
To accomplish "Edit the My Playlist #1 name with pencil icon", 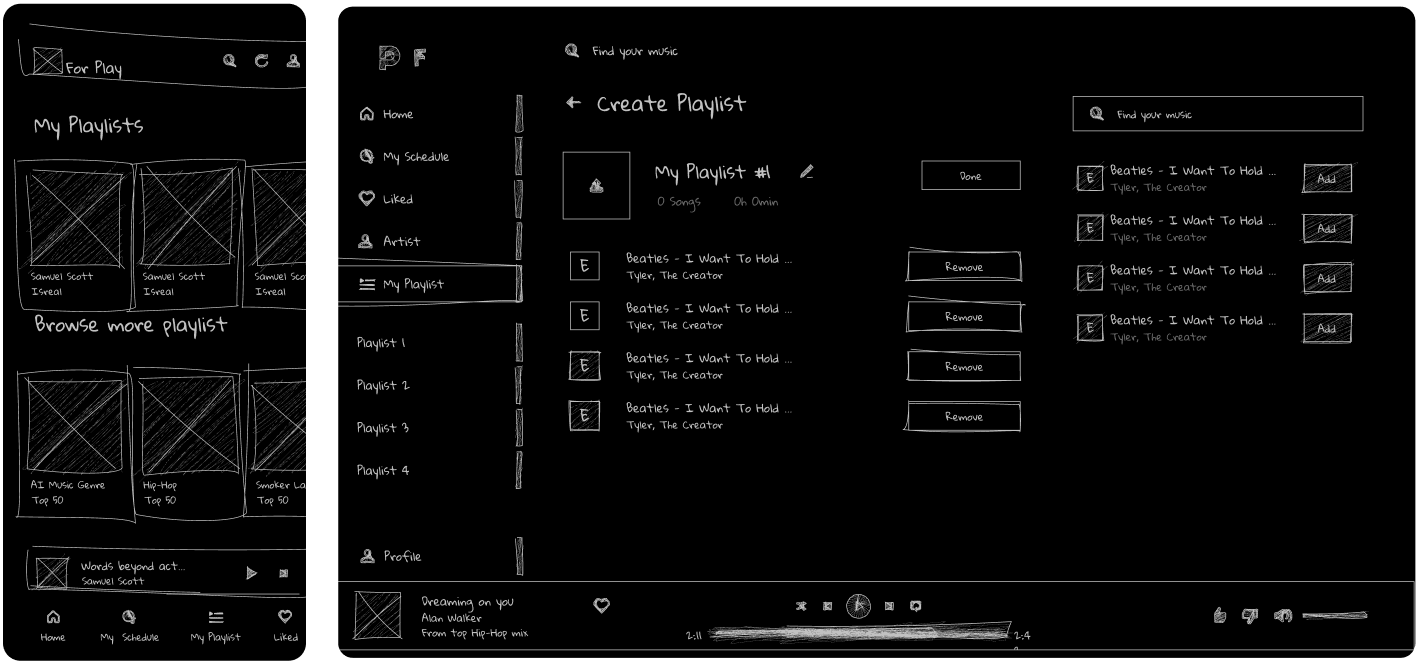I will tap(807, 172).
